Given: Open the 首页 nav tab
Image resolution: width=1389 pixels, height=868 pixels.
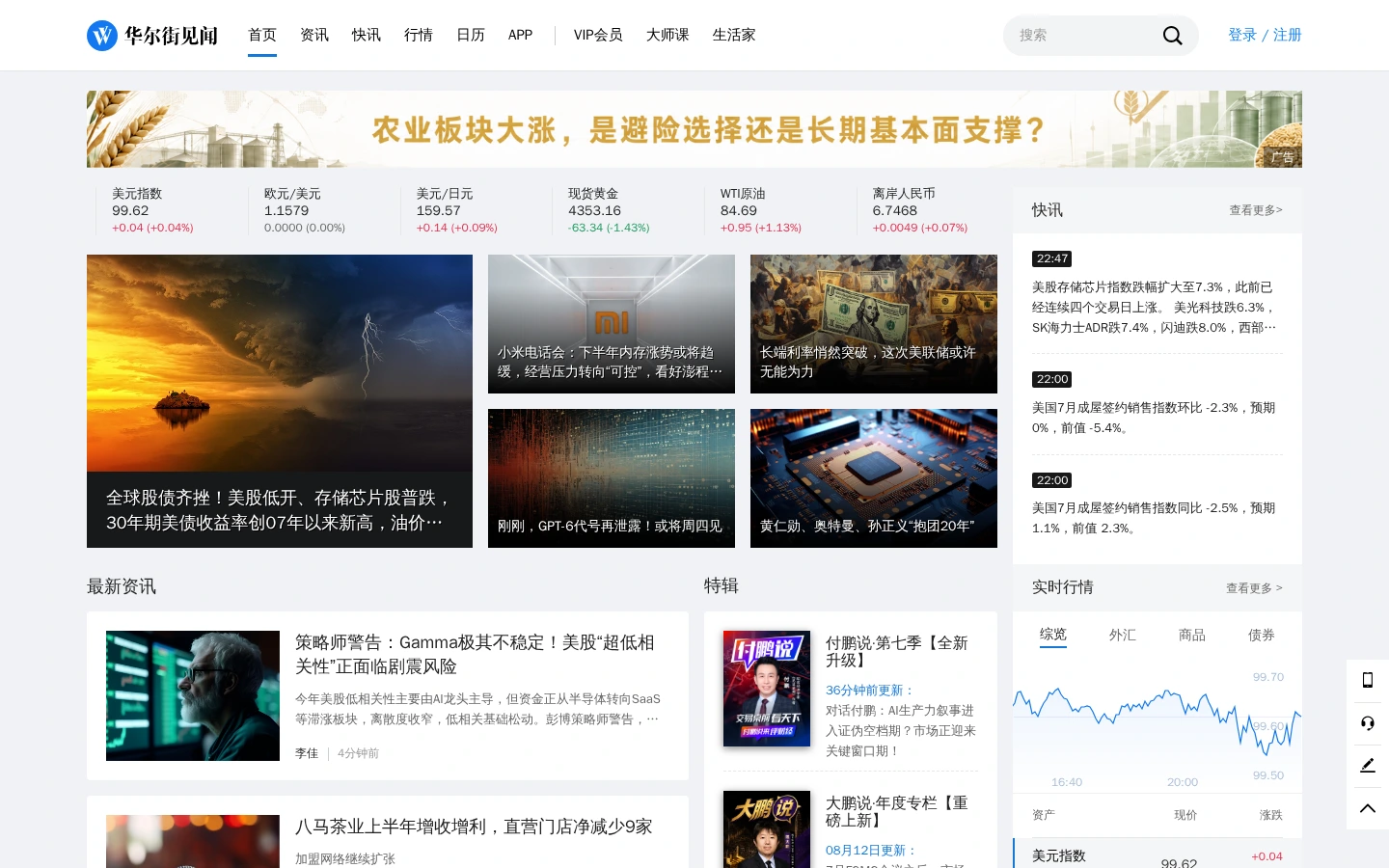Looking at the screenshot, I should 262,35.
